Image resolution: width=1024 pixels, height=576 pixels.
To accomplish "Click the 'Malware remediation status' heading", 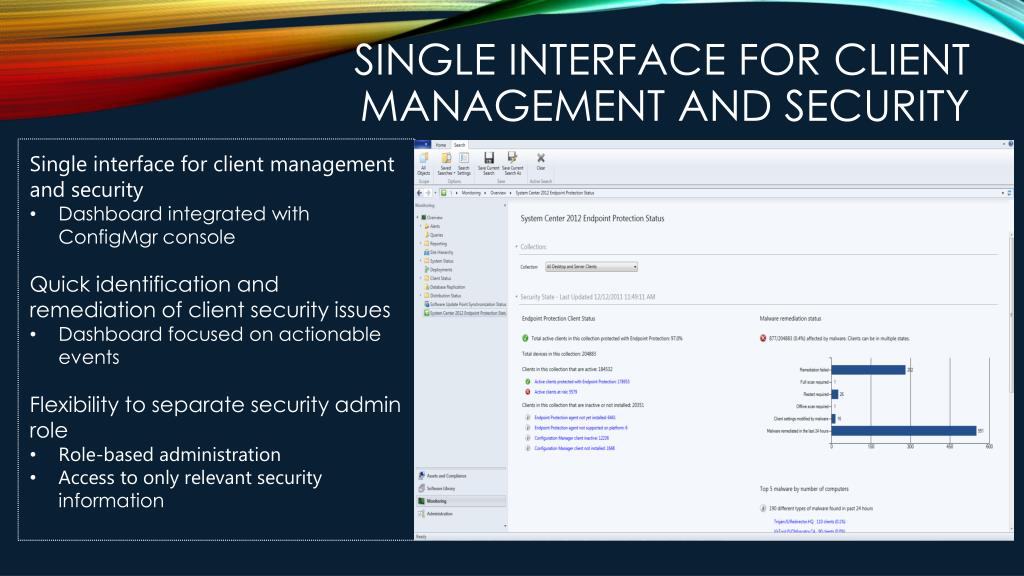I will tap(790, 319).
